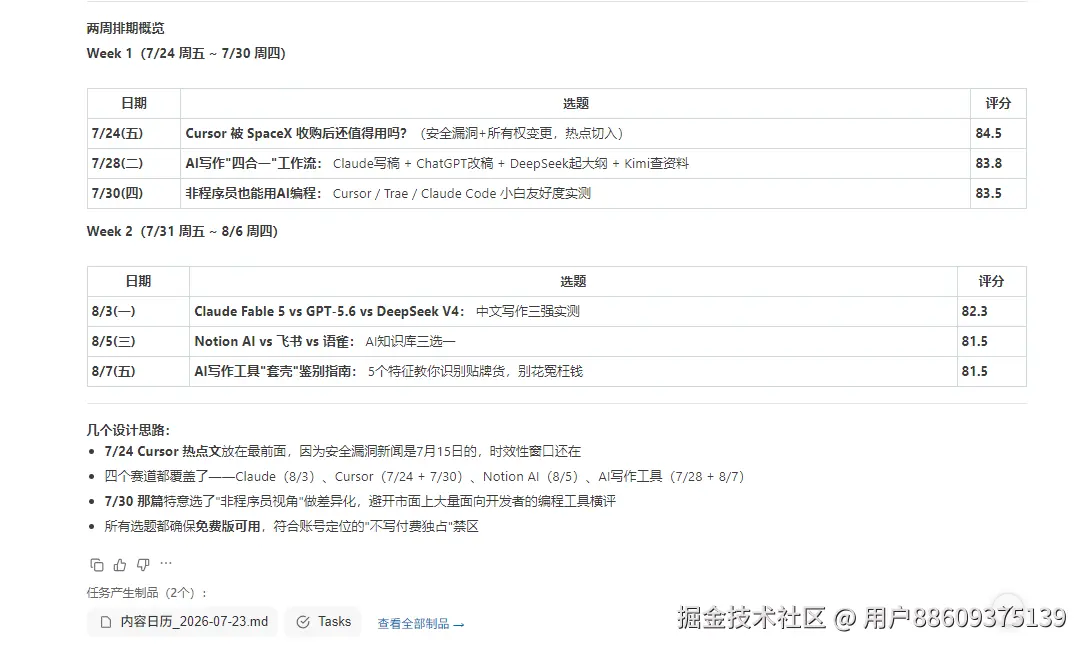
Task: Open the 内容日历_2026-07-23.md artifact
Action: coord(182,622)
